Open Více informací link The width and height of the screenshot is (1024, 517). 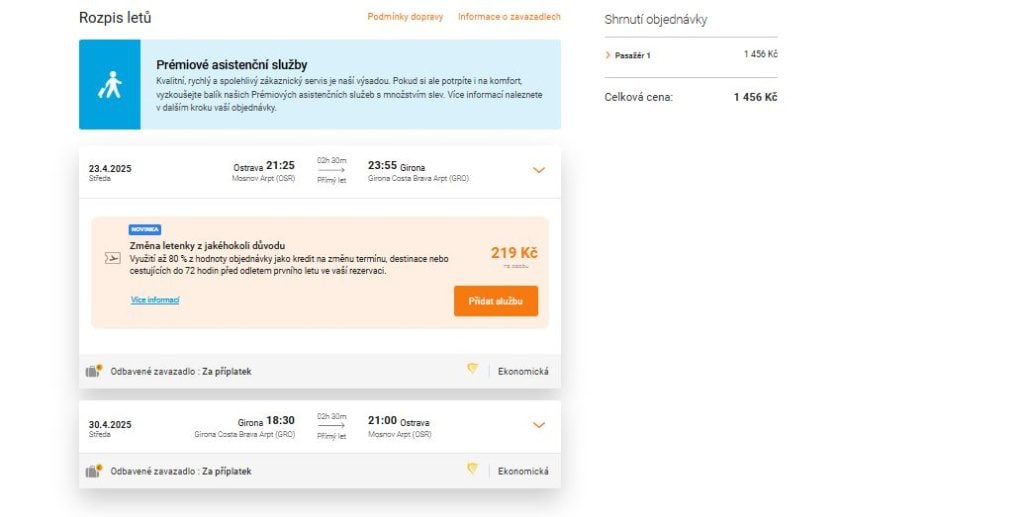pyautogui.click(x=155, y=300)
